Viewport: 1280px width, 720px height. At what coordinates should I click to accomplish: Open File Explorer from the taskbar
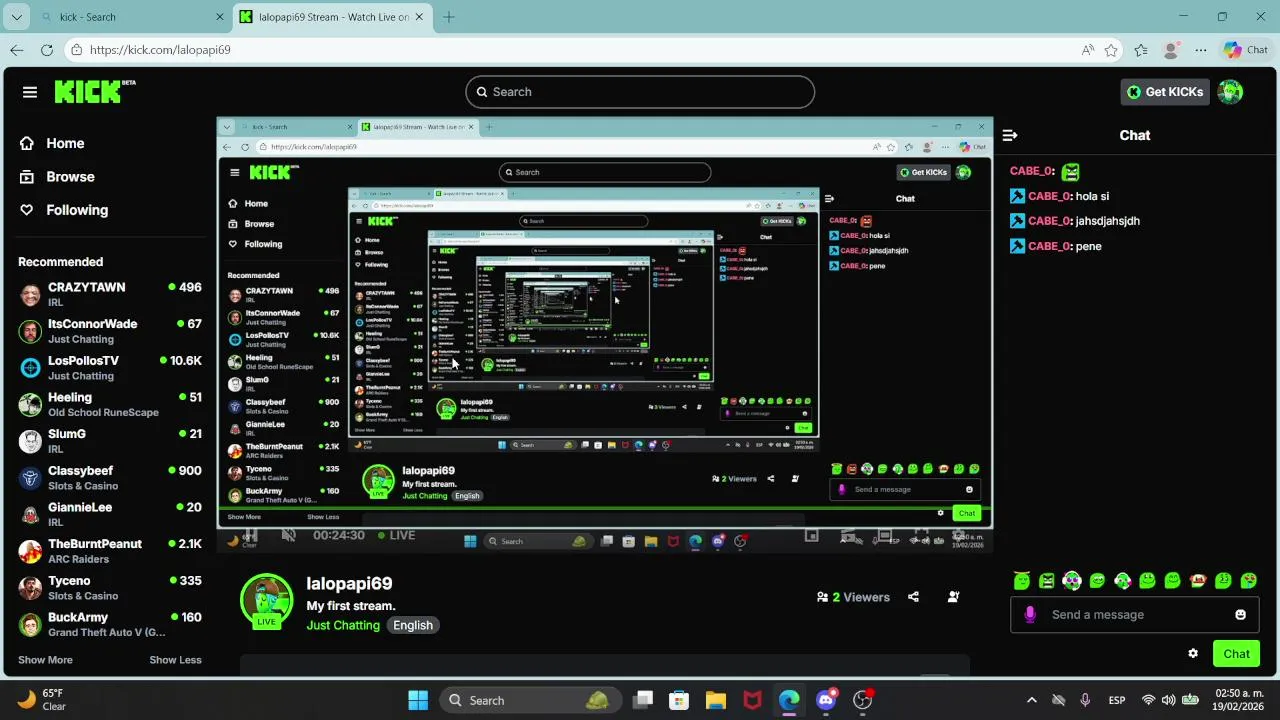[x=716, y=700]
